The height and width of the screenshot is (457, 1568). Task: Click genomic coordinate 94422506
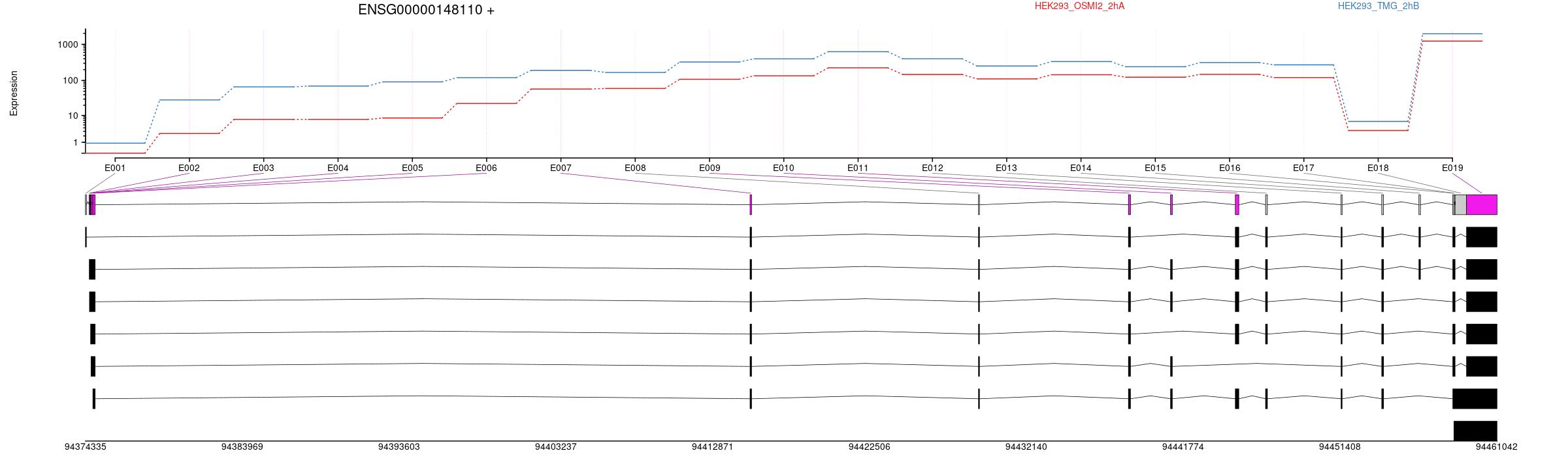click(x=870, y=447)
